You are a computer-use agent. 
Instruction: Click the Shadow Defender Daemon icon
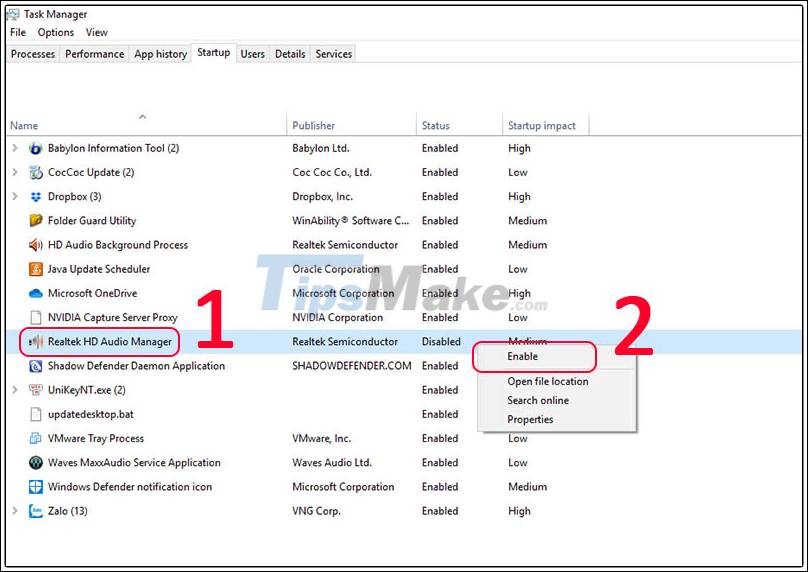pyautogui.click(x=36, y=366)
